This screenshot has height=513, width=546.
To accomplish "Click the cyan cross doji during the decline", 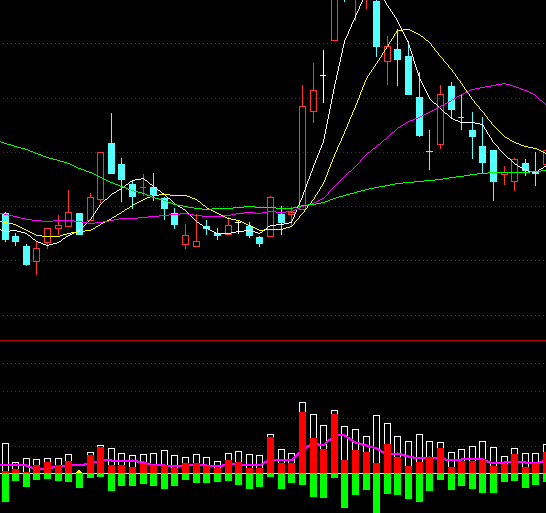I will (x=429, y=151).
